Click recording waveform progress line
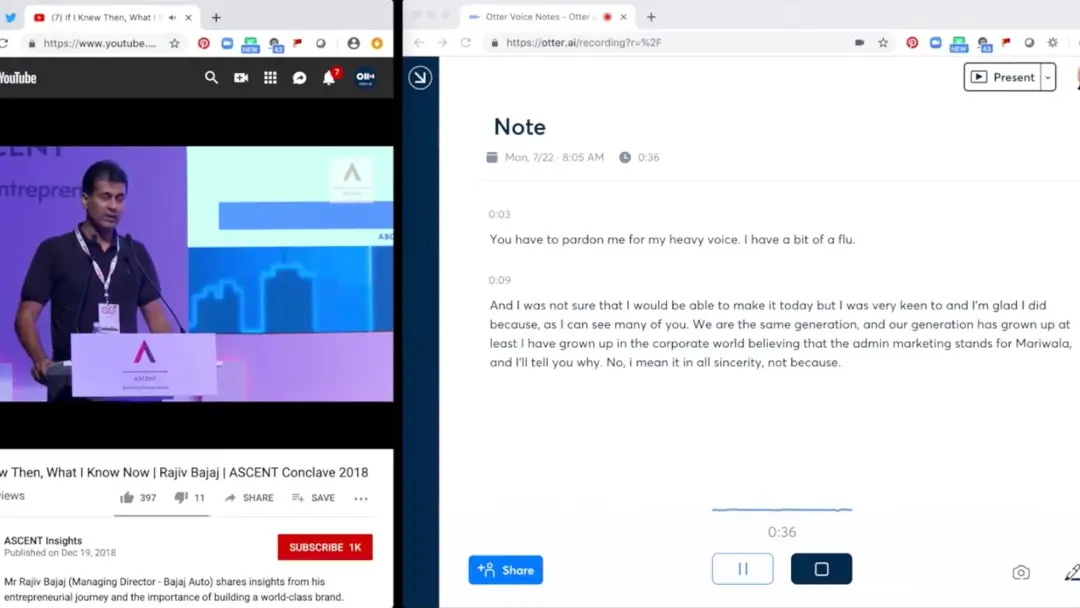Viewport: 1080px width, 608px height. click(x=782, y=510)
